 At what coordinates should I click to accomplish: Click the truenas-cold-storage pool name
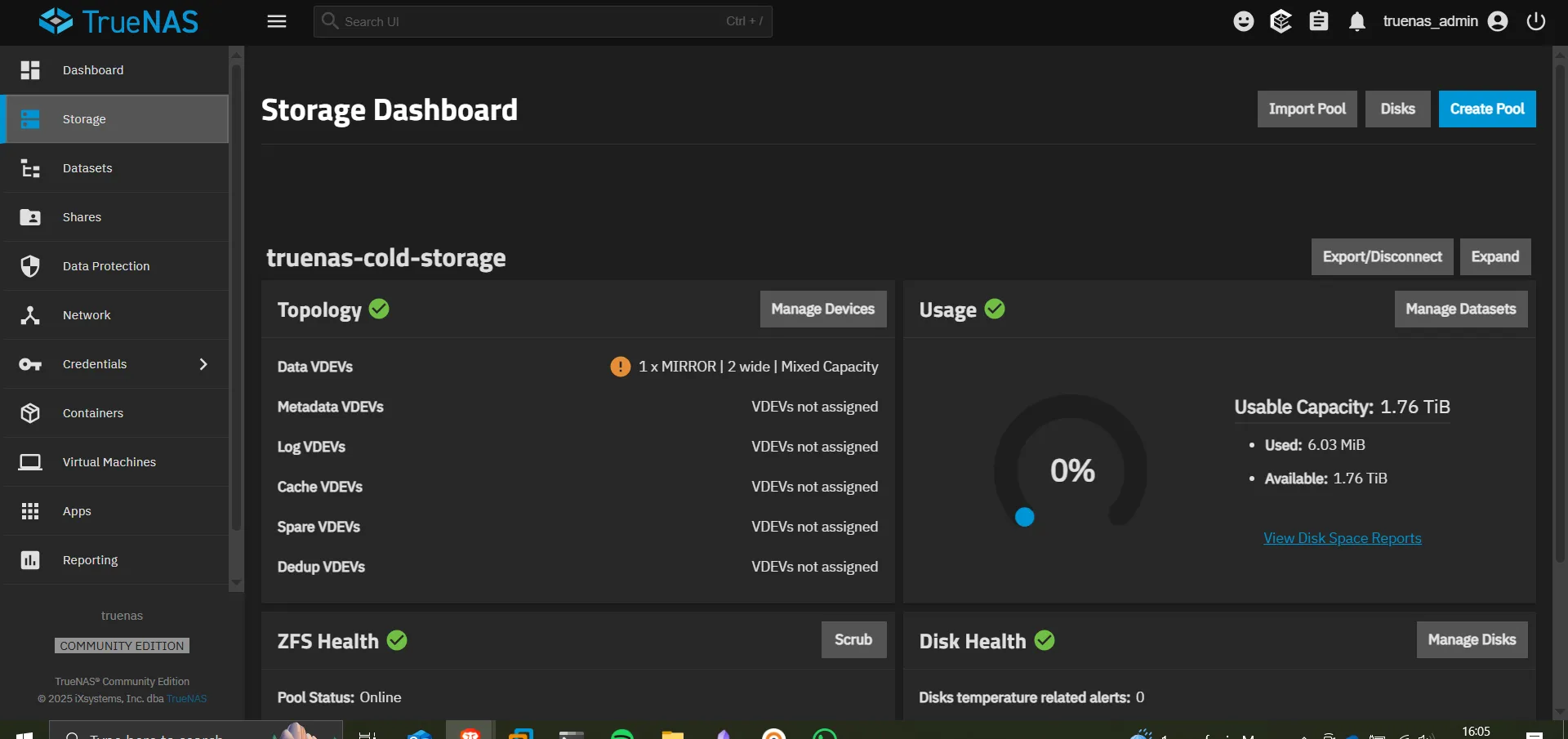(385, 258)
